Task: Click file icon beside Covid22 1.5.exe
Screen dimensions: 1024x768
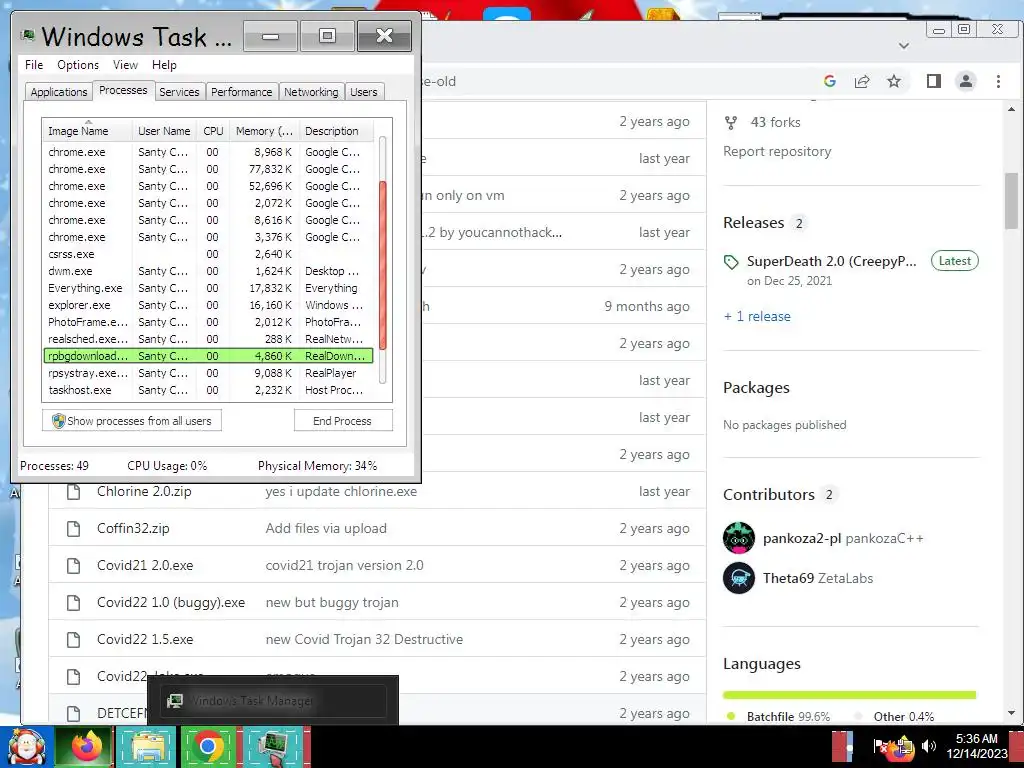Action: 74,639
